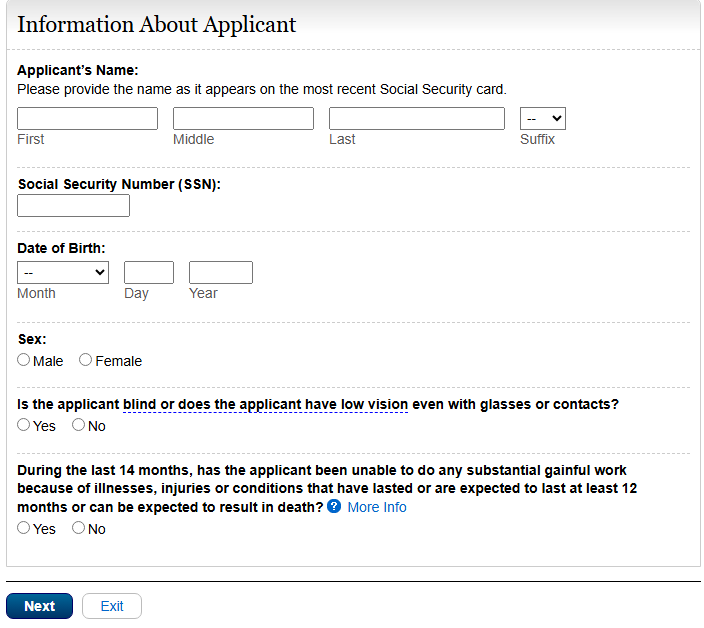Click into the Middle name field

[243, 119]
